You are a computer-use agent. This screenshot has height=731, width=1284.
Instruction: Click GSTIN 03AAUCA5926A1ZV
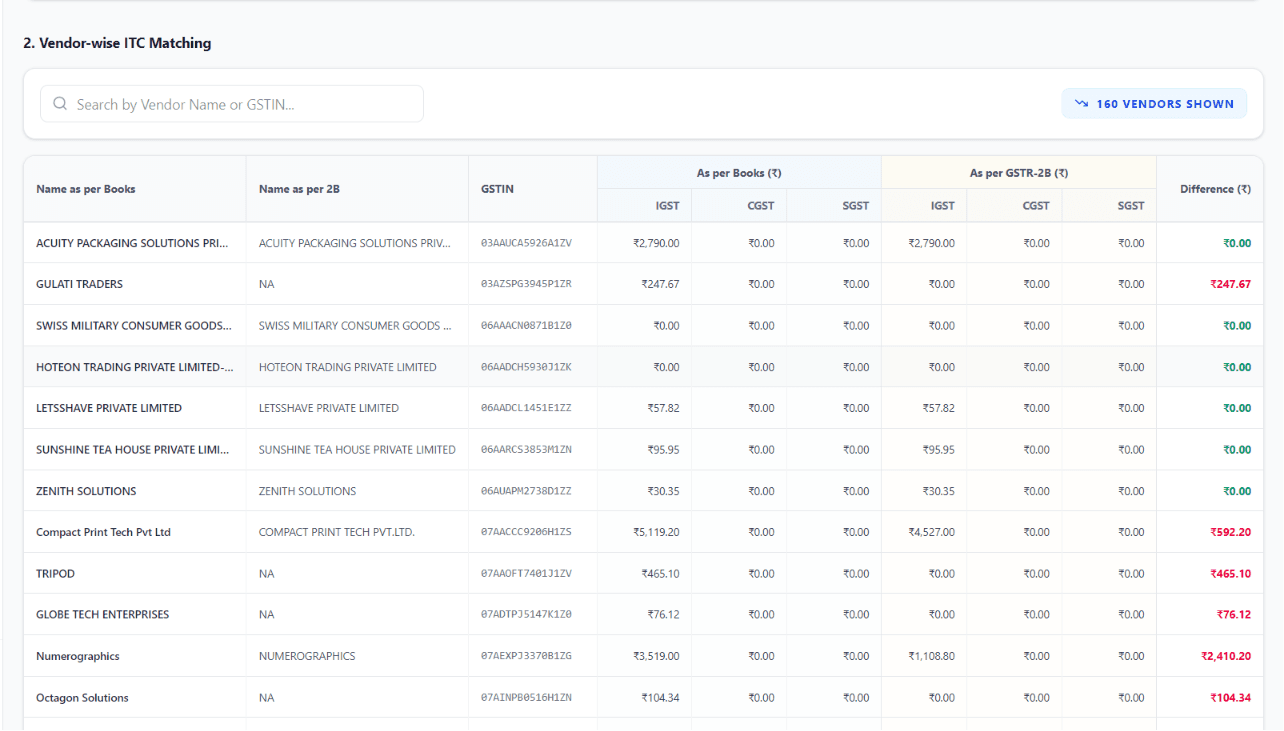click(526, 243)
